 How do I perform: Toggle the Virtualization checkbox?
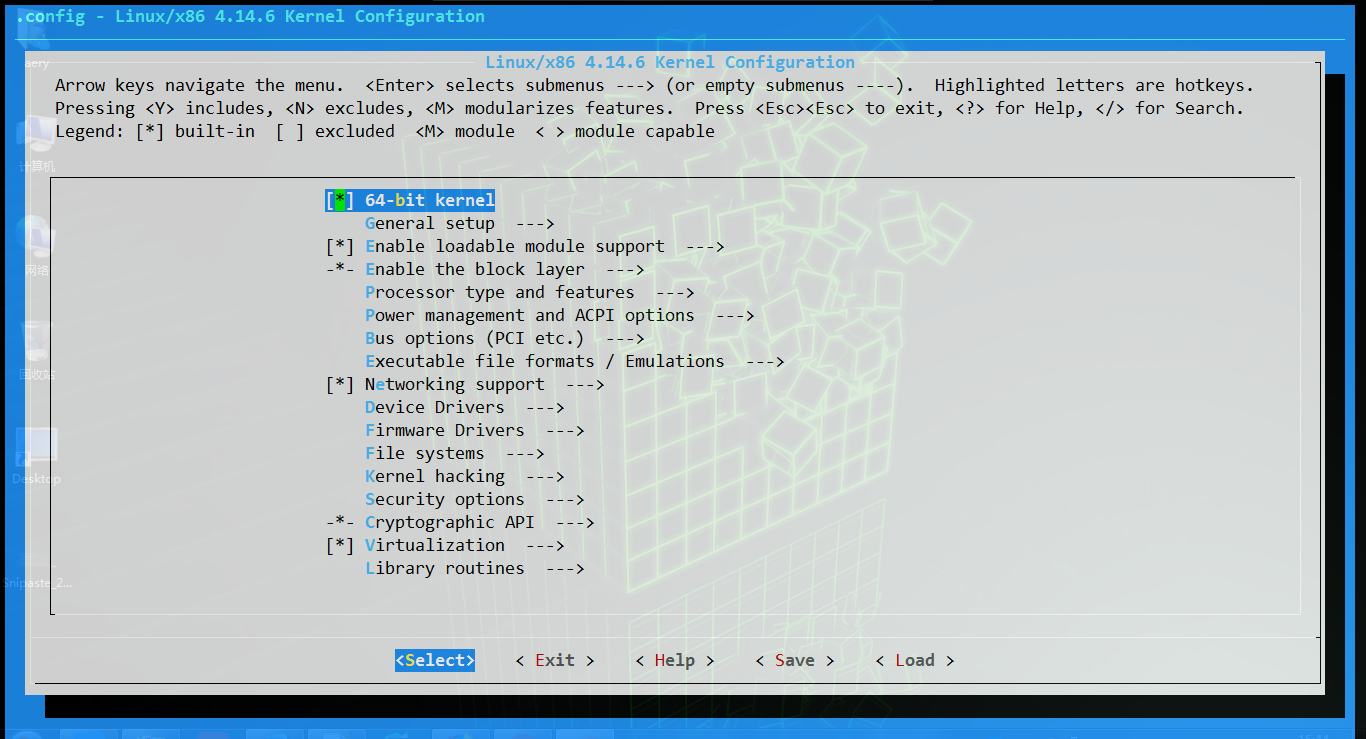point(340,545)
